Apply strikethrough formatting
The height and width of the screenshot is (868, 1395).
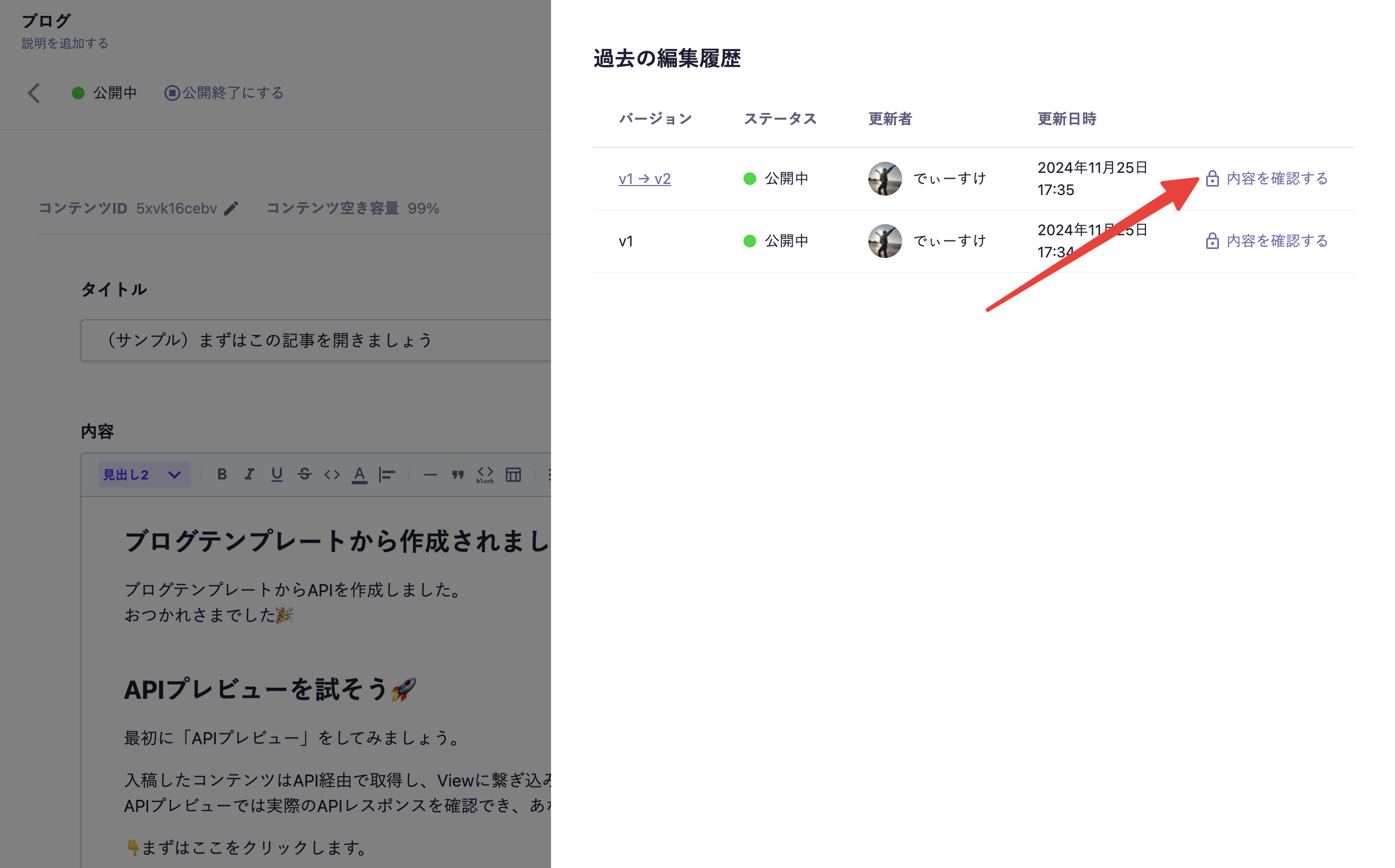pyautogui.click(x=305, y=474)
